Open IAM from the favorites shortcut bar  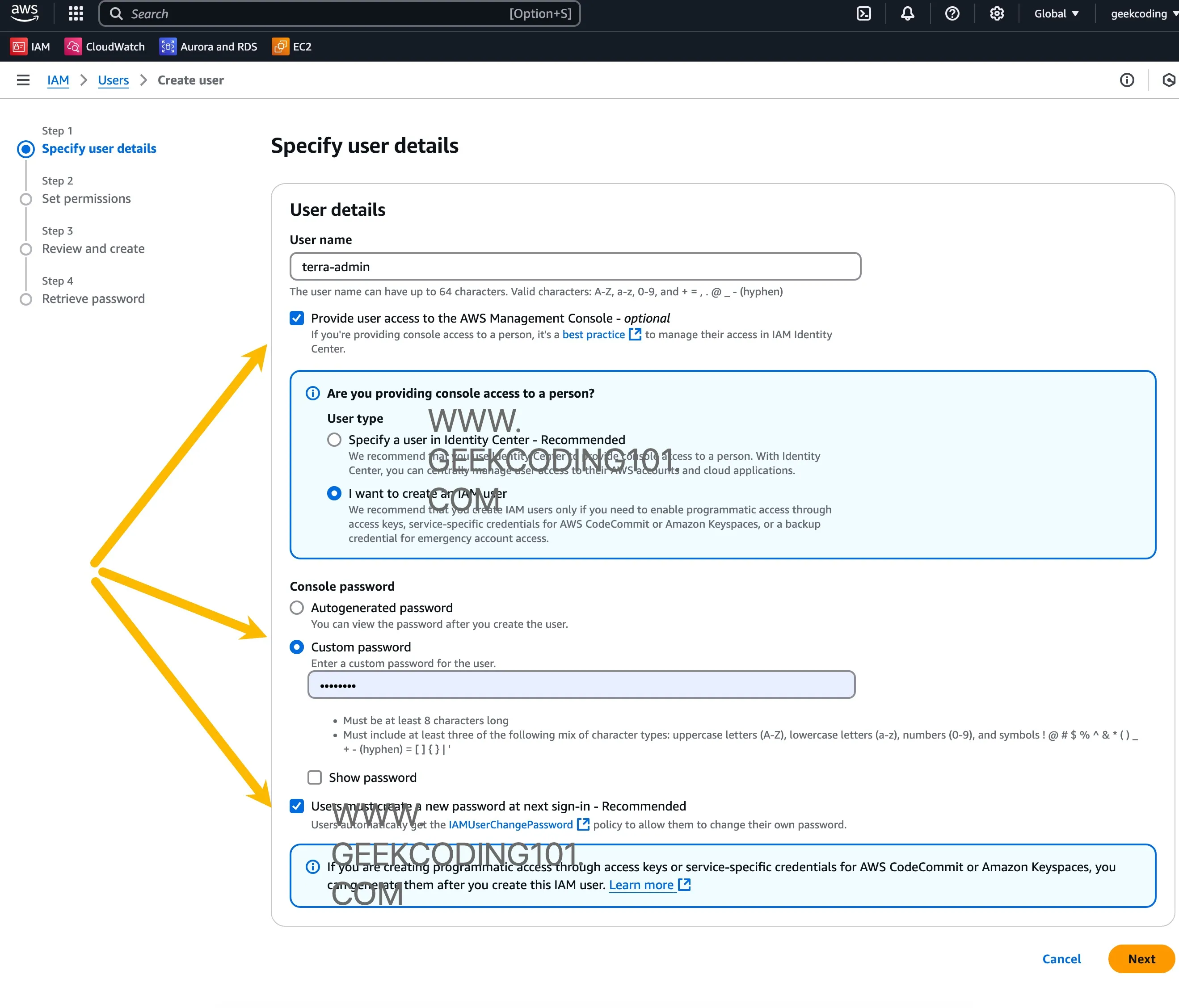coord(31,46)
